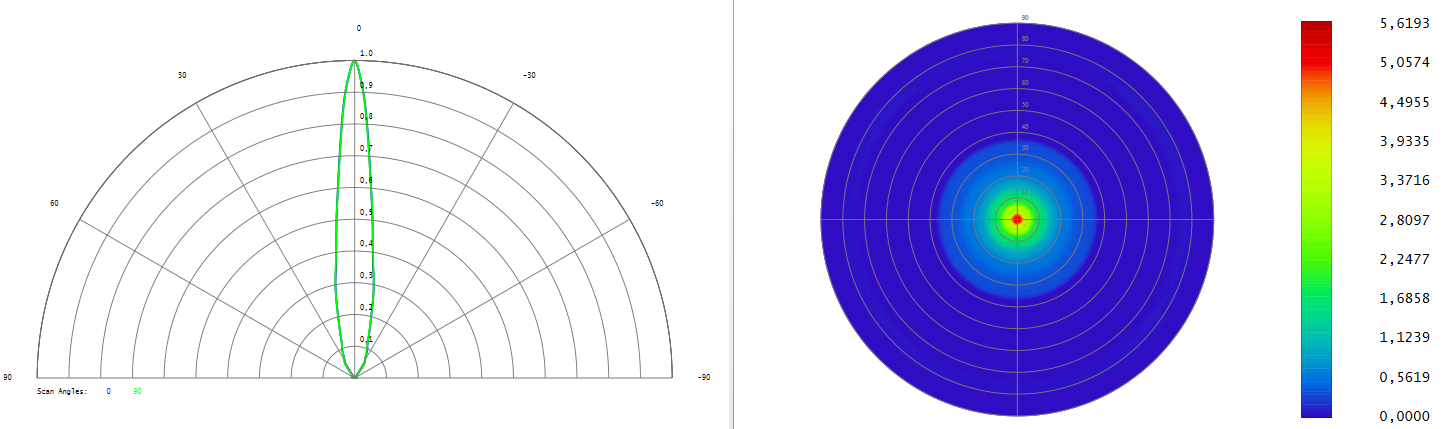
Task: Click the 2,8097 color scale value
Action: [x=1405, y=219]
